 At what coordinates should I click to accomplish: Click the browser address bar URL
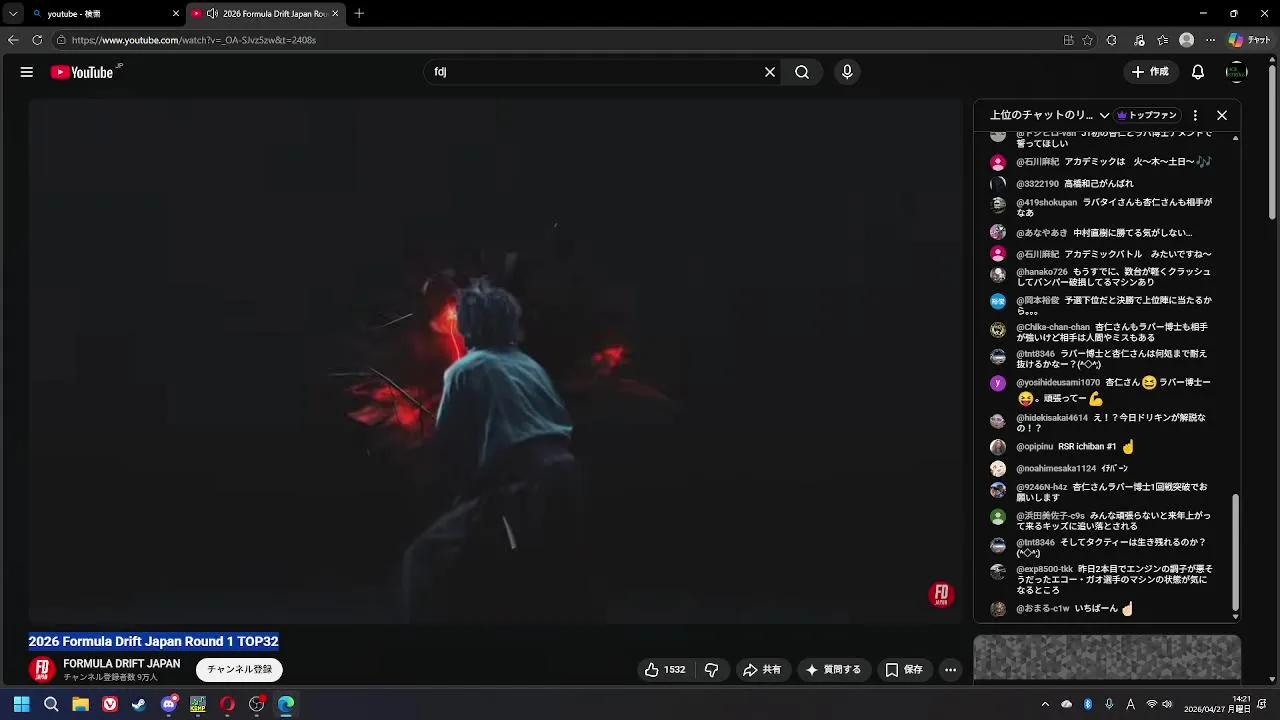click(x=194, y=40)
